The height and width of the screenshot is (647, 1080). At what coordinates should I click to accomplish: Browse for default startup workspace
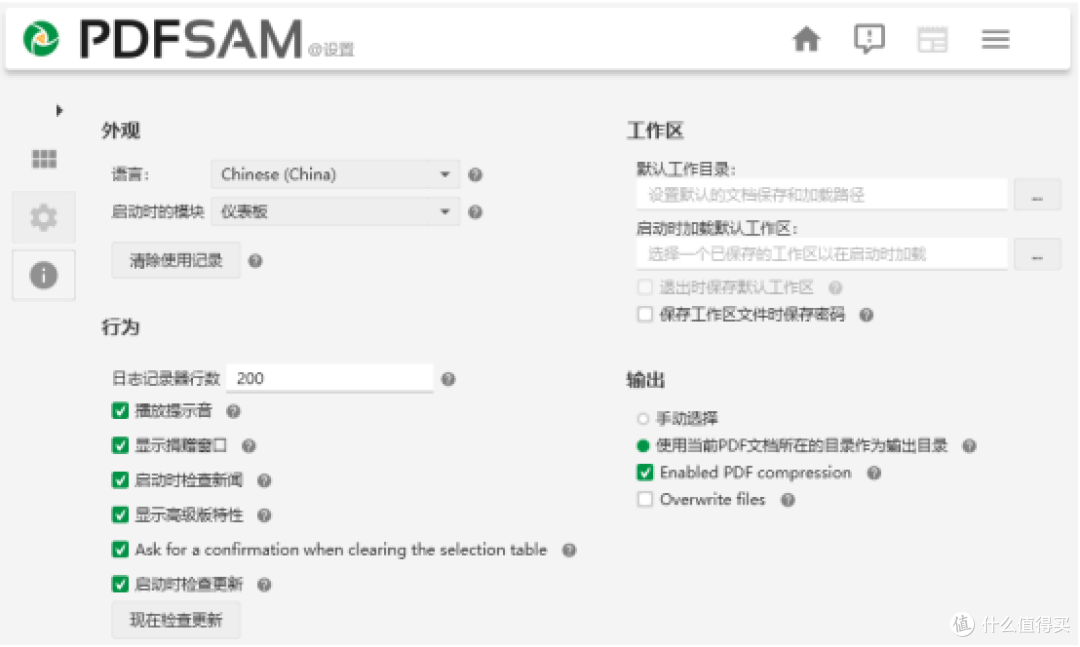1037,255
